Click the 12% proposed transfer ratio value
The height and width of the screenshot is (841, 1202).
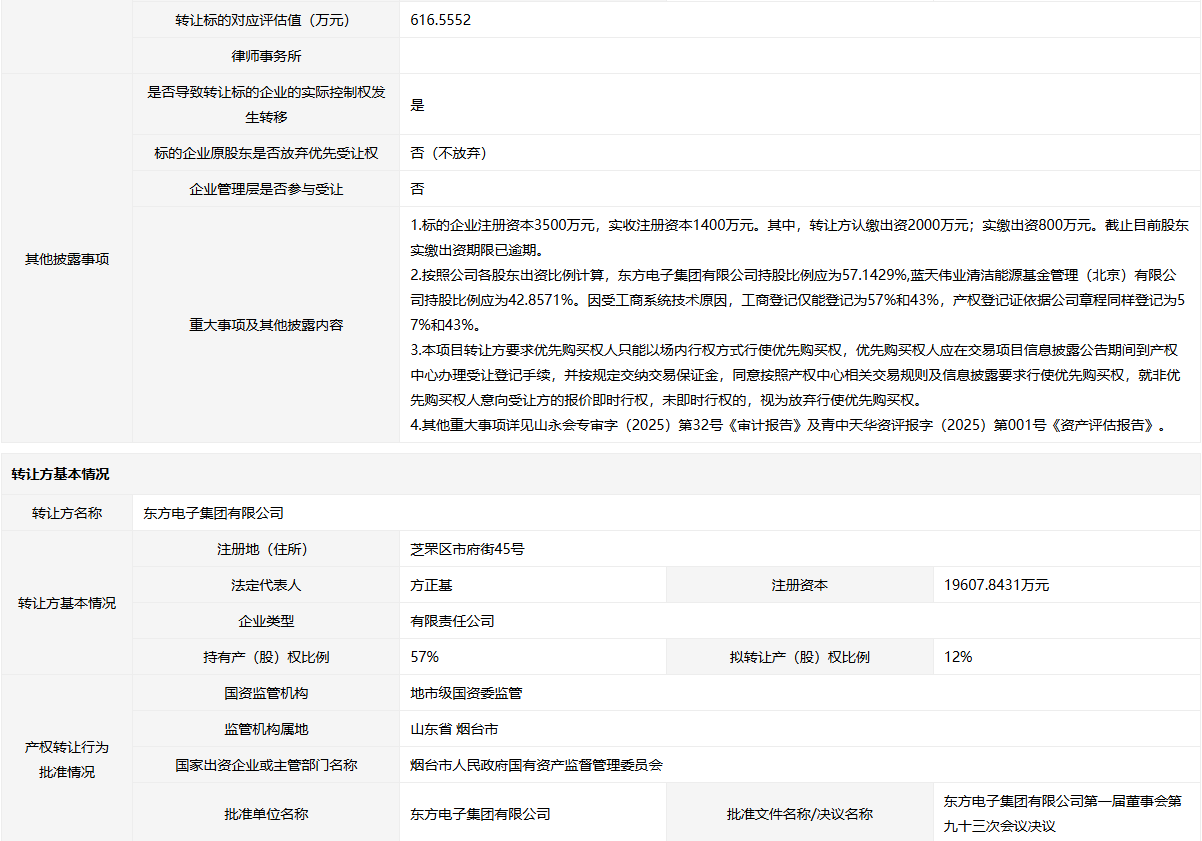pos(958,657)
